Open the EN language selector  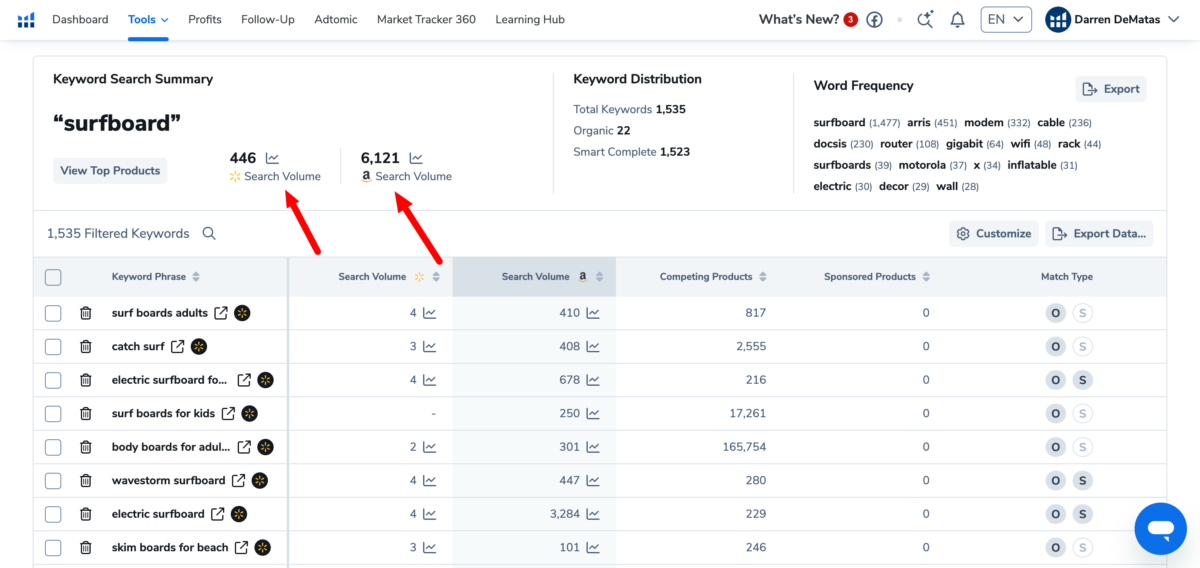1005,20
